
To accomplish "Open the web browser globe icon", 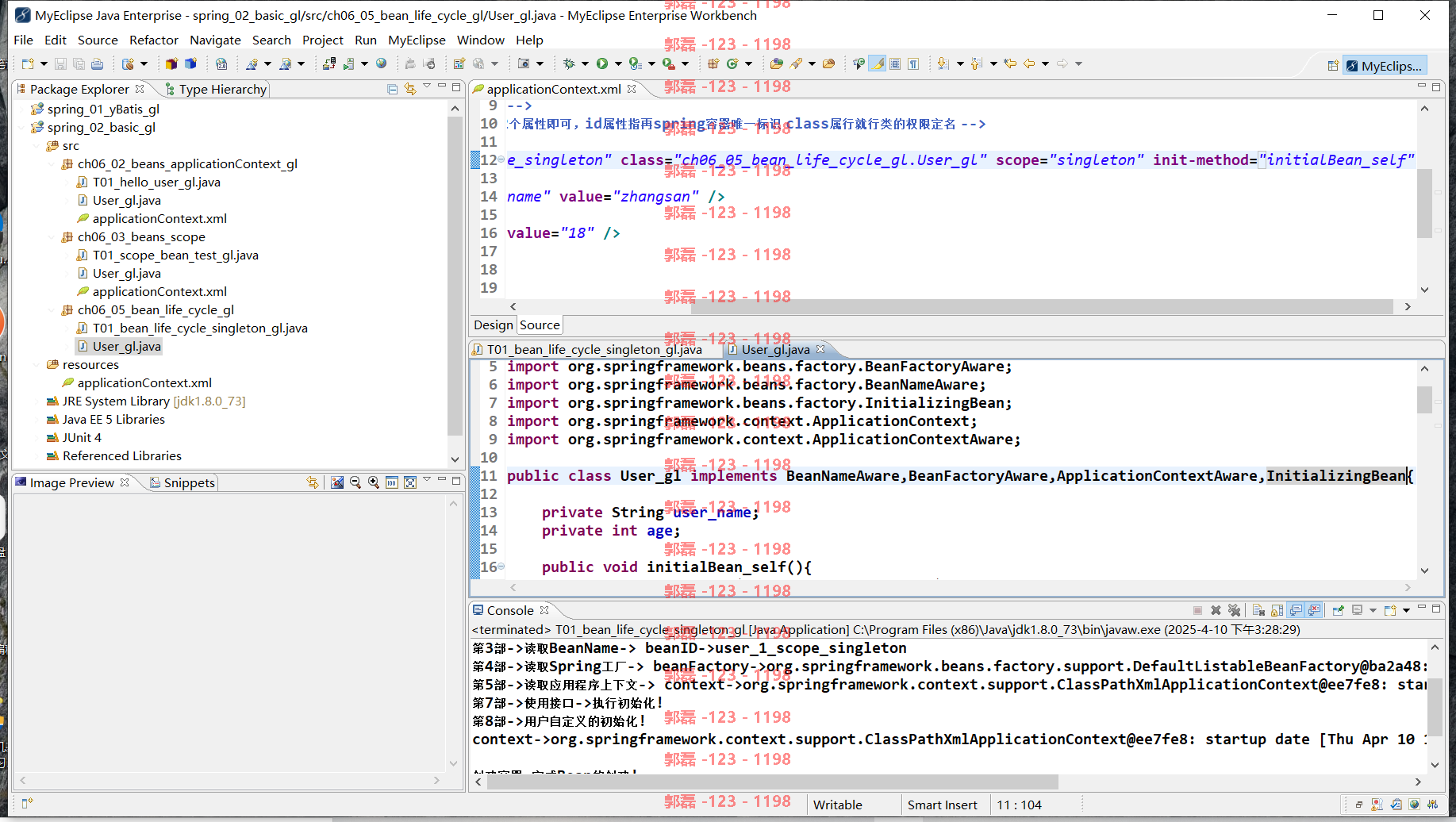I will pos(382,63).
